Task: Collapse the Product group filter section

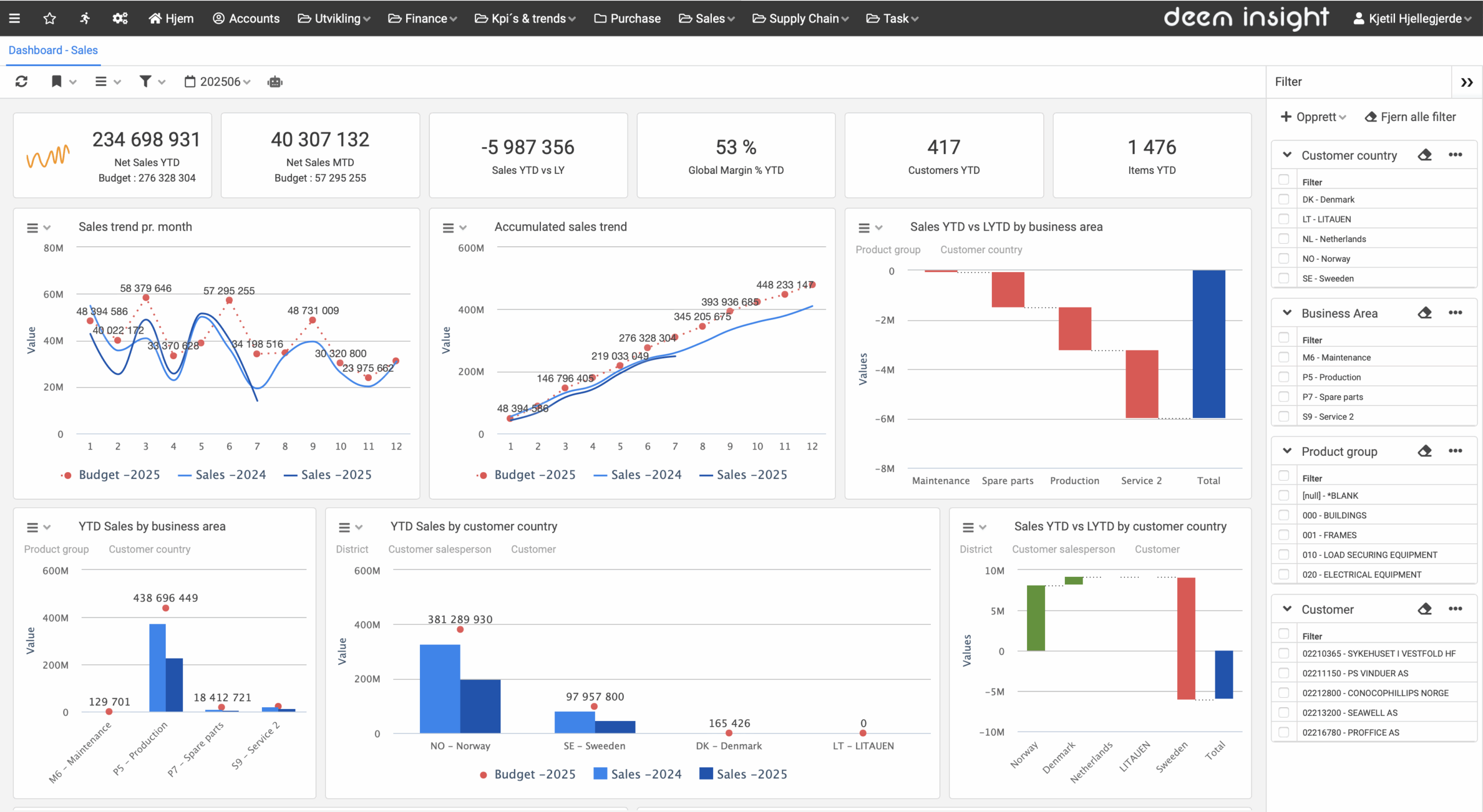Action: click(1287, 451)
